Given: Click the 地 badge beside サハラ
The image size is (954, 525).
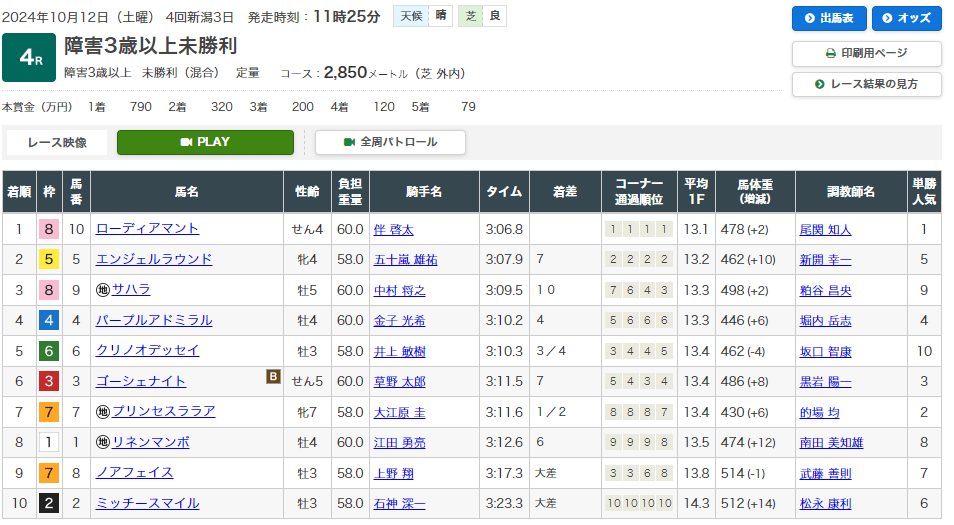Looking at the screenshot, I should [x=102, y=290].
